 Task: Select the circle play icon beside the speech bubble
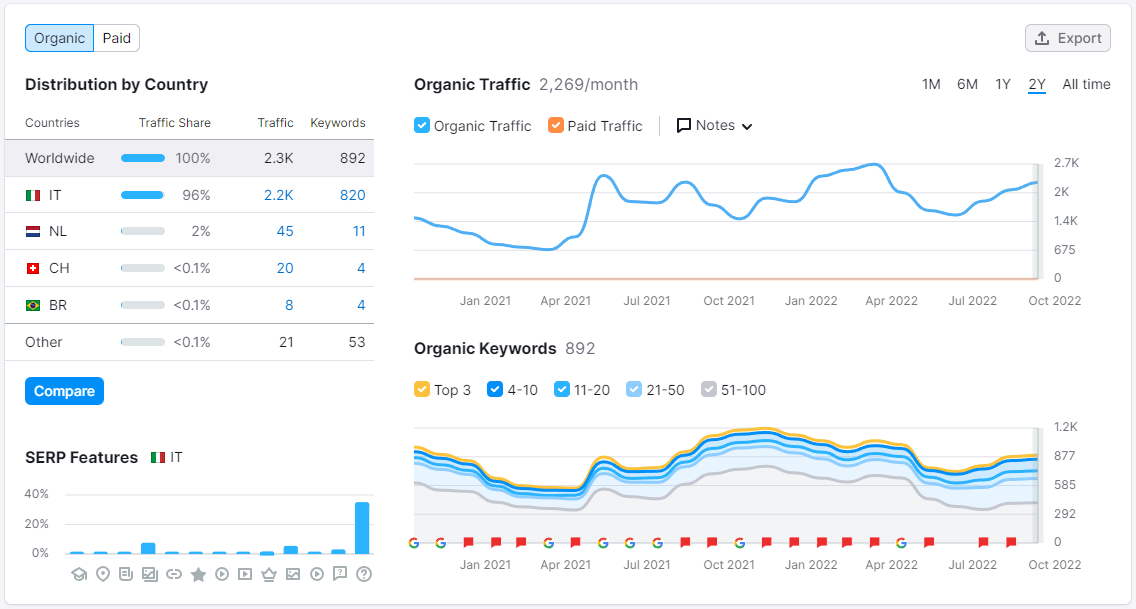[317, 574]
